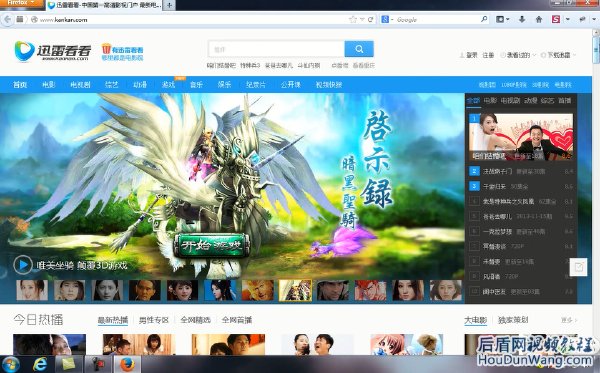Click the green 开始游戏 banner button

pos(212,245)
